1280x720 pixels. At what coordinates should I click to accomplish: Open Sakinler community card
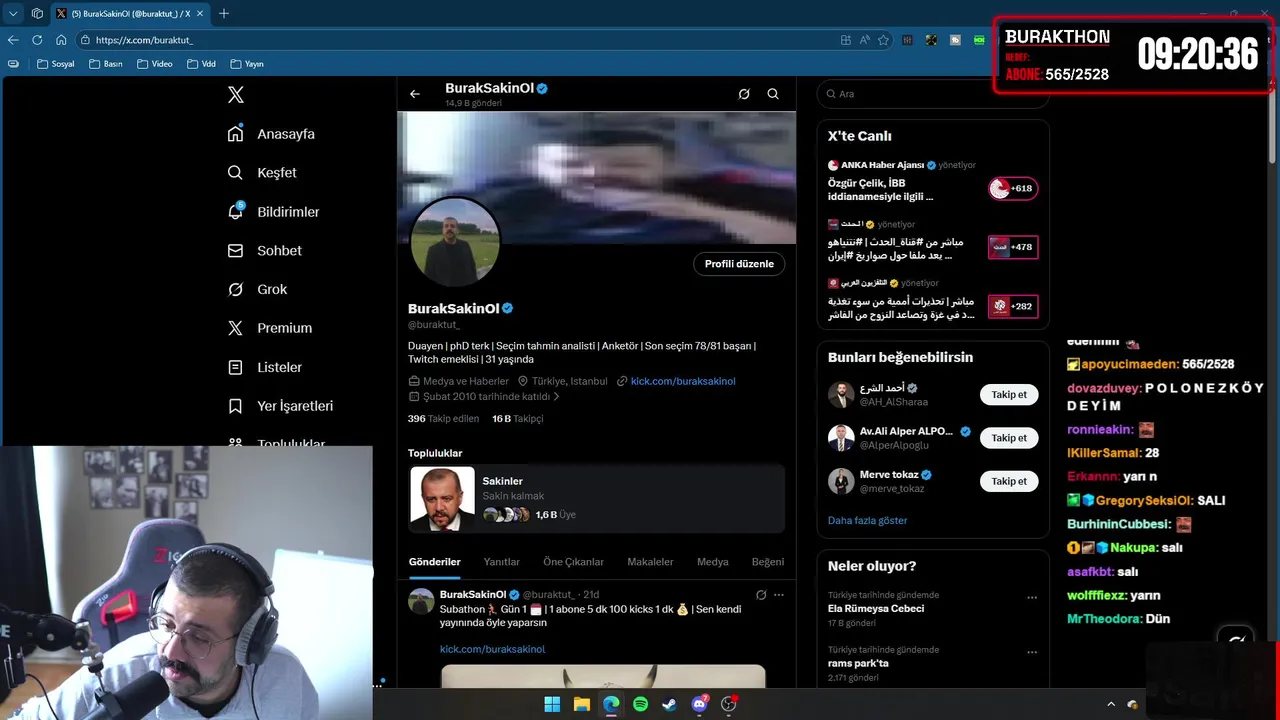tap(597, 498)
